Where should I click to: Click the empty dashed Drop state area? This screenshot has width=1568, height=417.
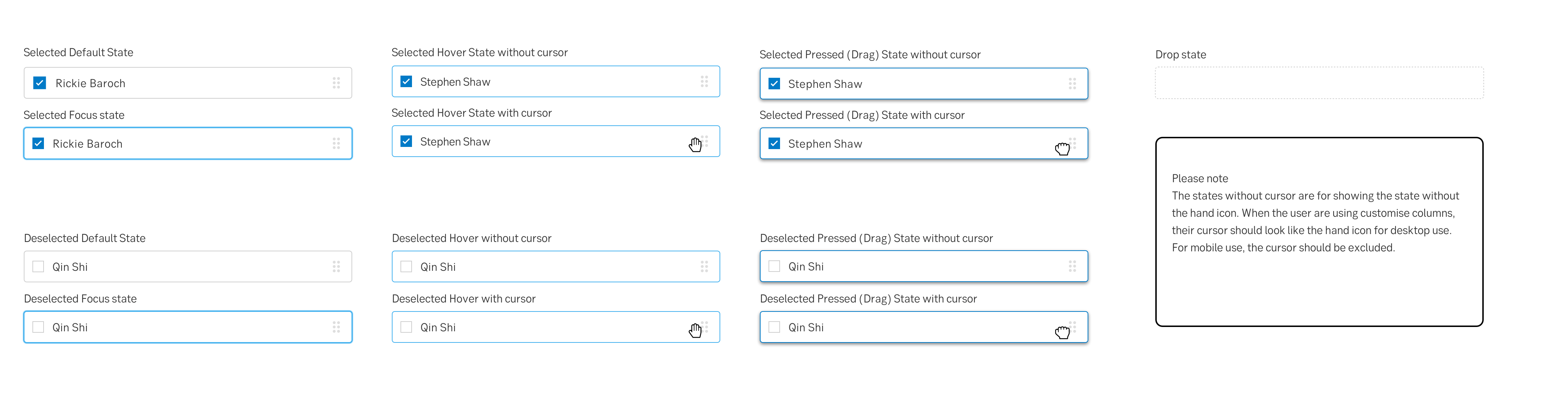1319,83
